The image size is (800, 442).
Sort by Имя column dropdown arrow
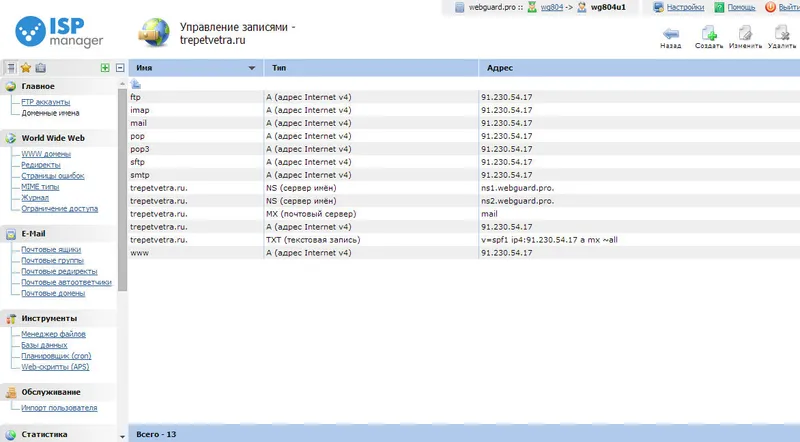[252, 68]
